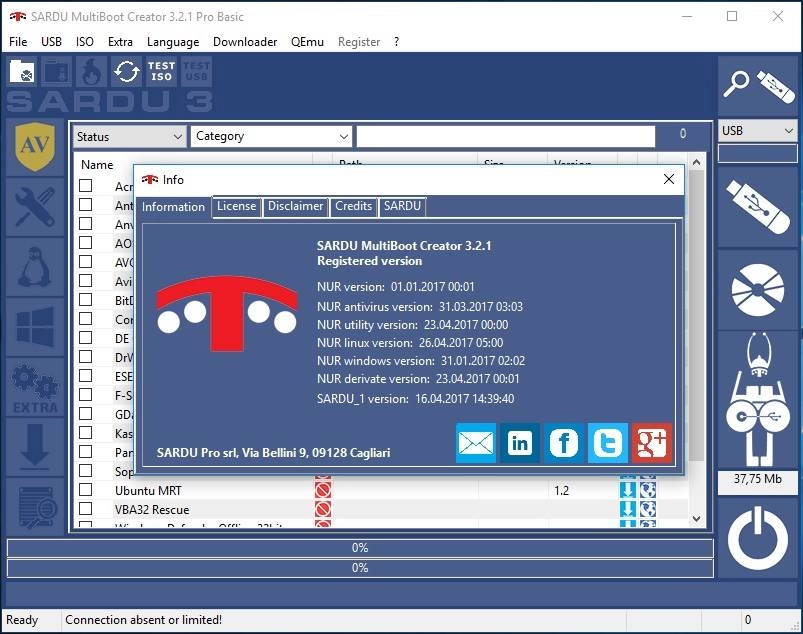Click the list scrollbar up arrow
803x634 pixels.
[x=696, y=162]
